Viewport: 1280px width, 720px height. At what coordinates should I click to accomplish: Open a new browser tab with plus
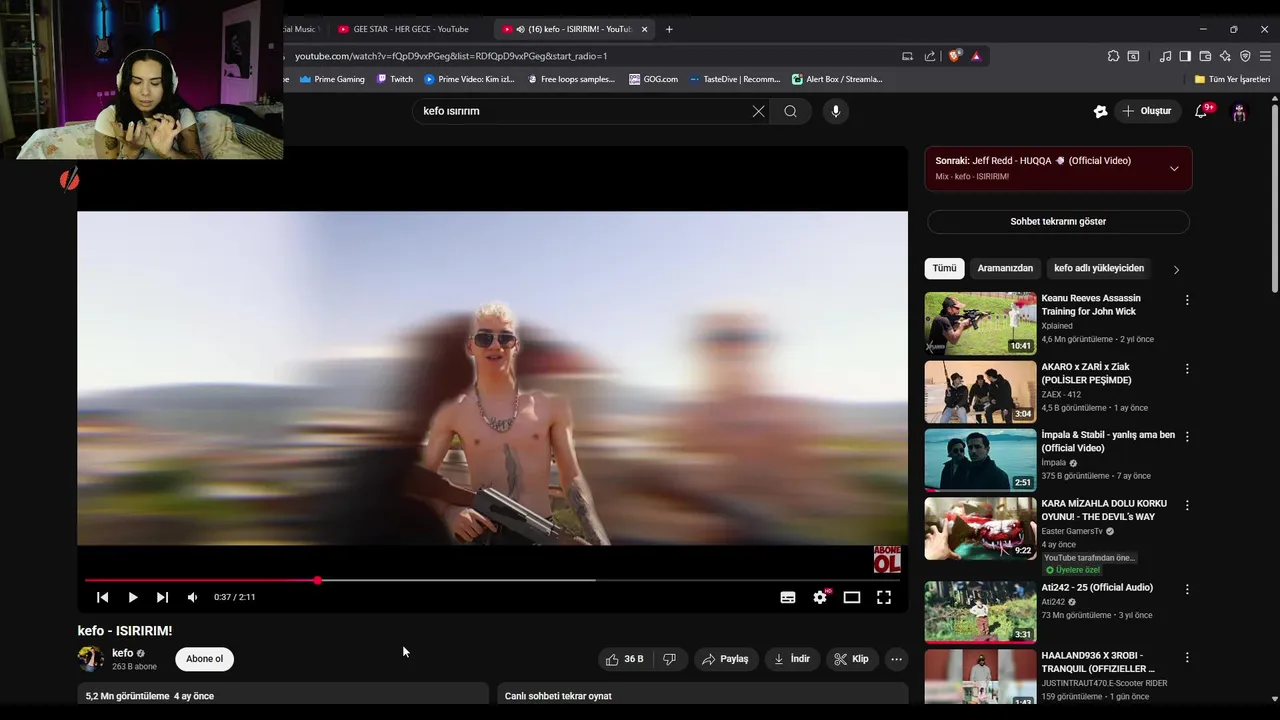[669, 29]
